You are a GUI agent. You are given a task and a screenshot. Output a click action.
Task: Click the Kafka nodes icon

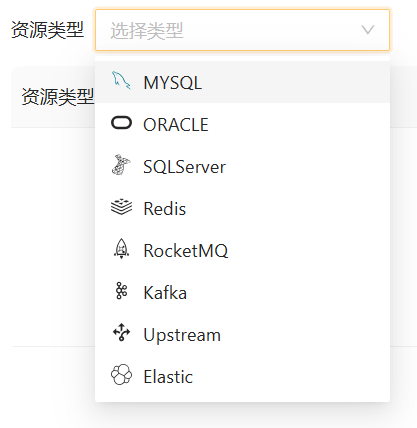click(x=121, y=291)
